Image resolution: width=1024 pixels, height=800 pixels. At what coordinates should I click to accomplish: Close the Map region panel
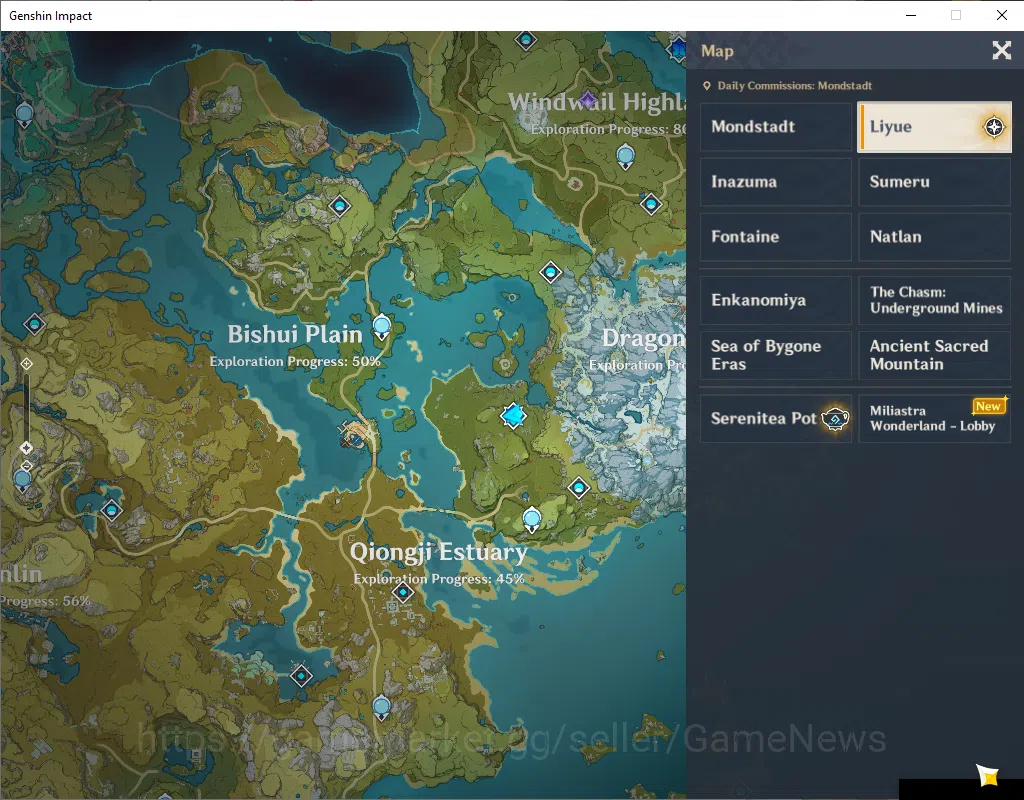pos(1001,50)
